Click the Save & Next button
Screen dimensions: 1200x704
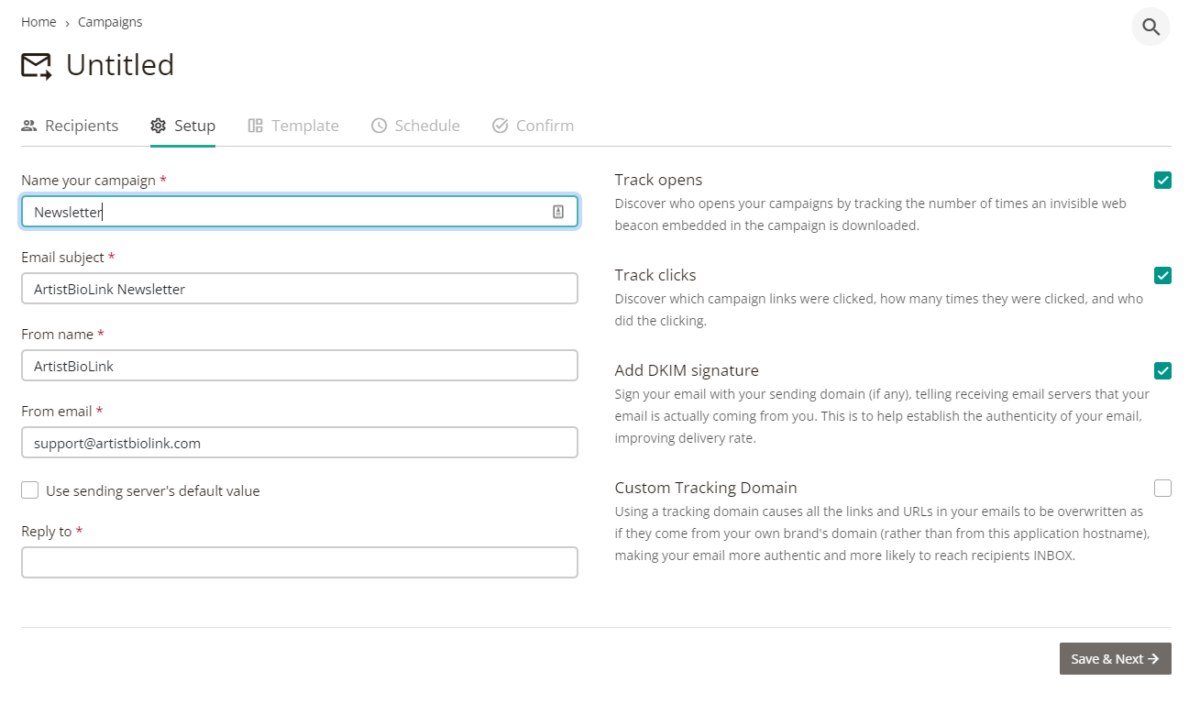[1115, 659]
